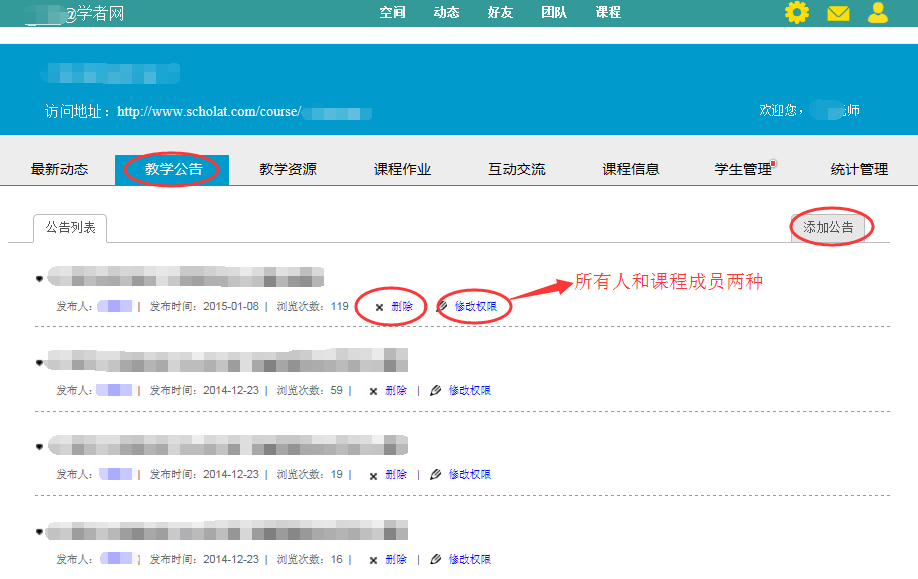Click the pencil icon for the 59-view announcement
This screenshot has height=579, width=918.
point(435,391)
